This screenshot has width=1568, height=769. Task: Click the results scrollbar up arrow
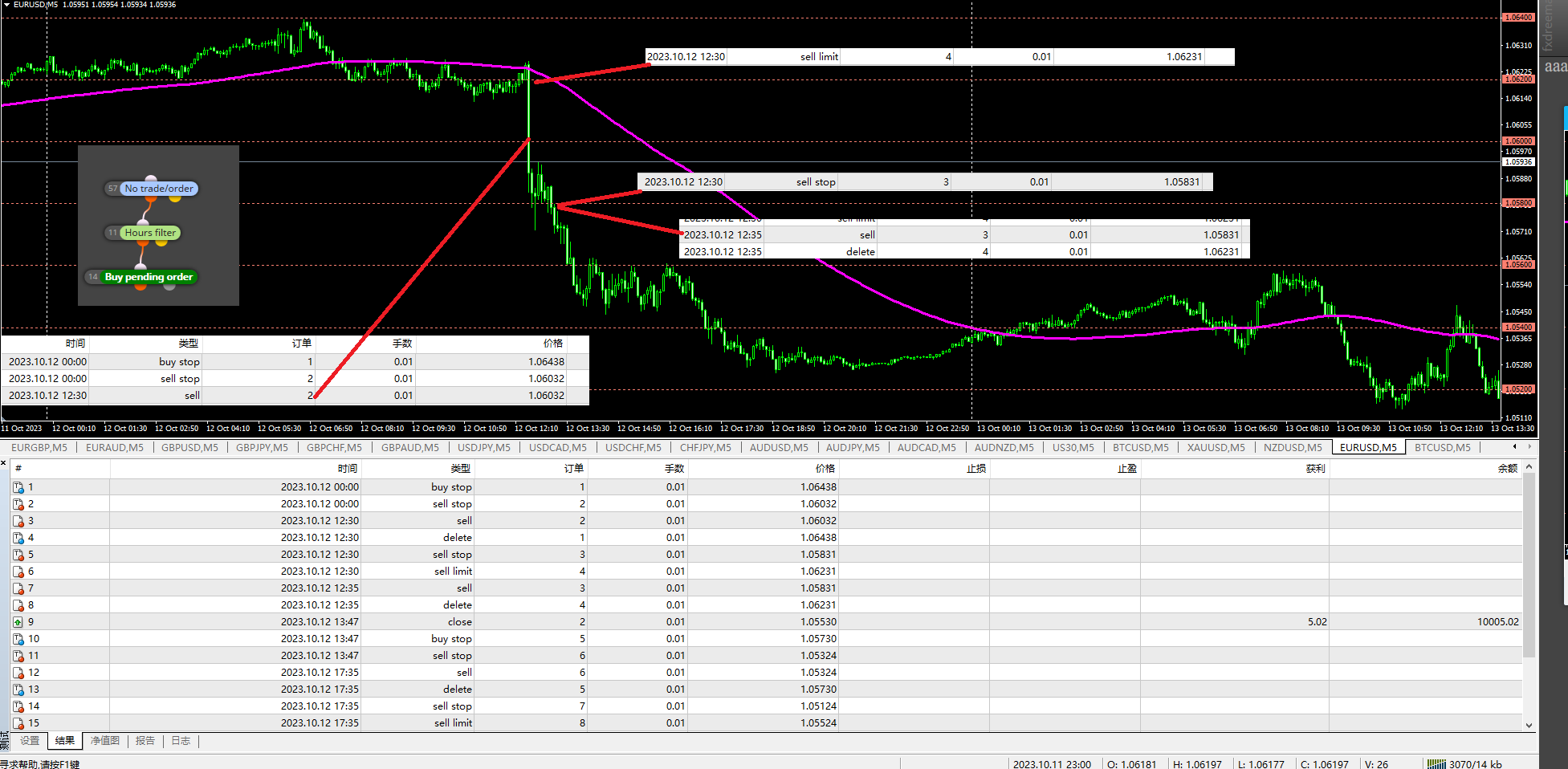1529,467
